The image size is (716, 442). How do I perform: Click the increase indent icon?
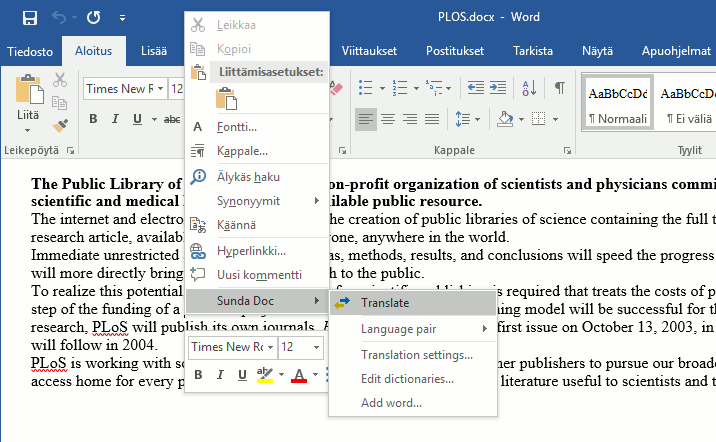tap(498, 87)
